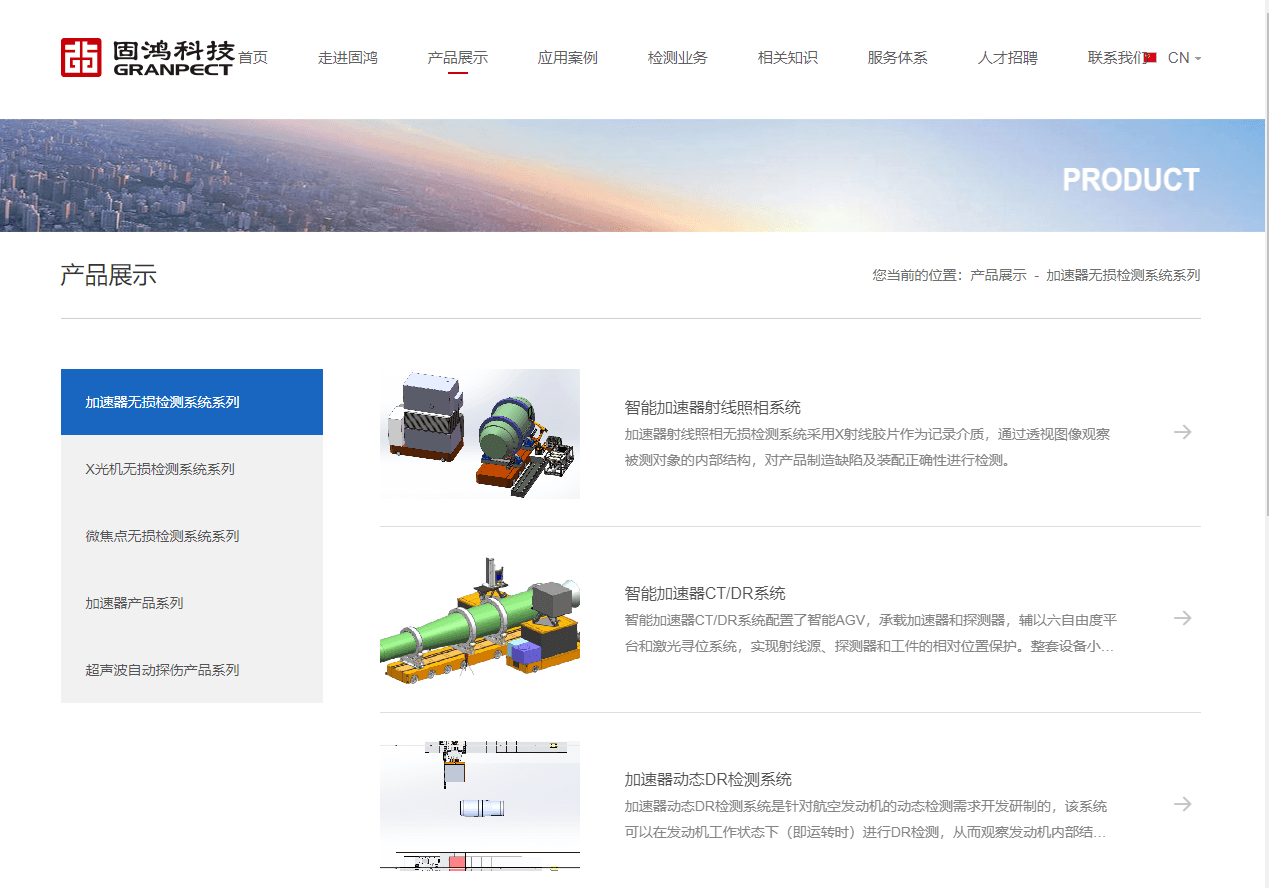Viewport: 1269px width, 888px height.
Task: Select X光机无损检测系统系列 in sidebar
Action: click(160, 469)
